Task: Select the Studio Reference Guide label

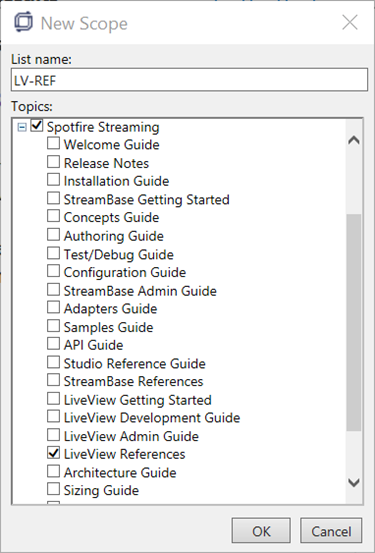Action: pyautogui.click(x=134, y=363)
